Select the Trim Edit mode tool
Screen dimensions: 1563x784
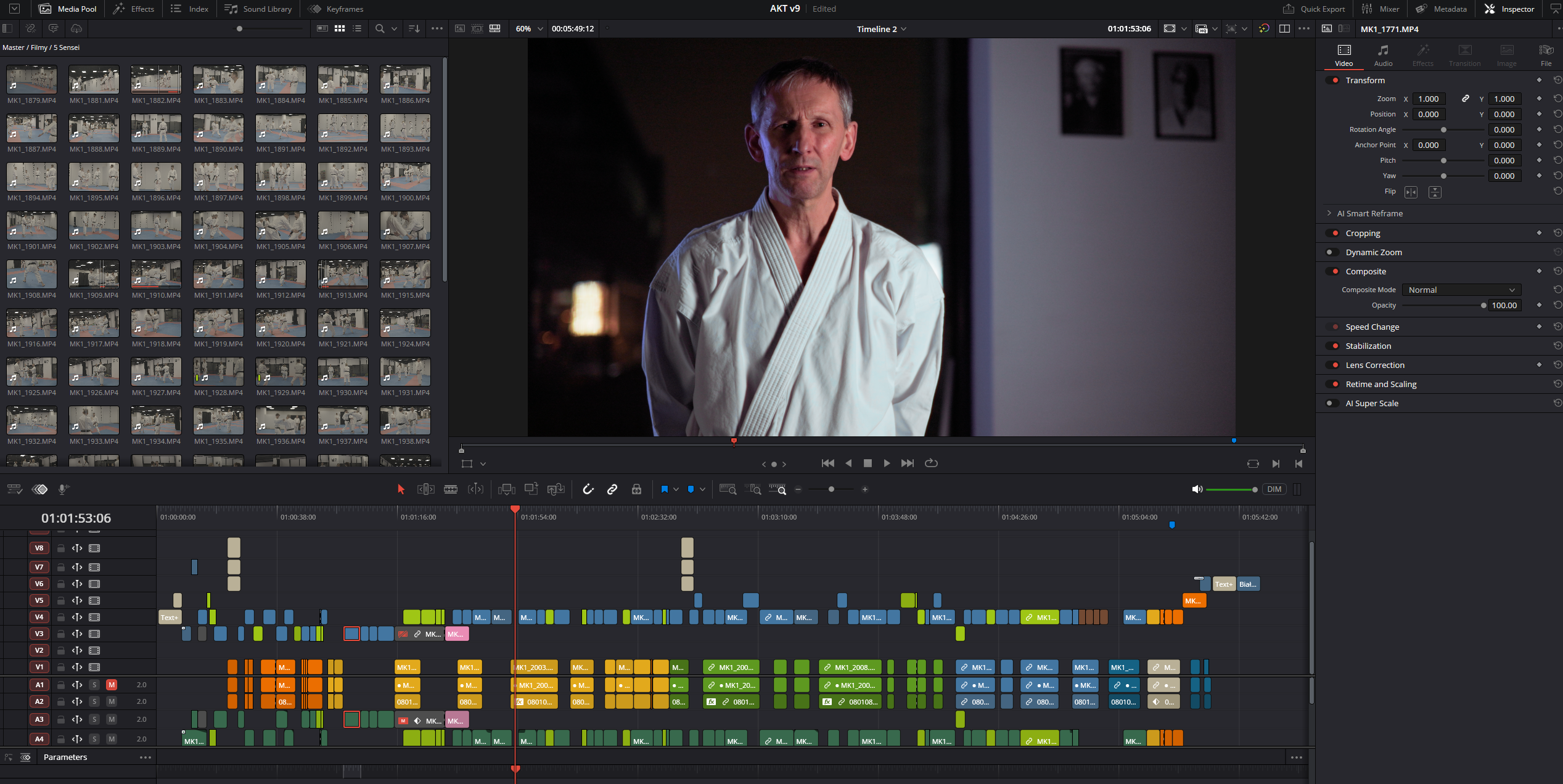point(425,489)
